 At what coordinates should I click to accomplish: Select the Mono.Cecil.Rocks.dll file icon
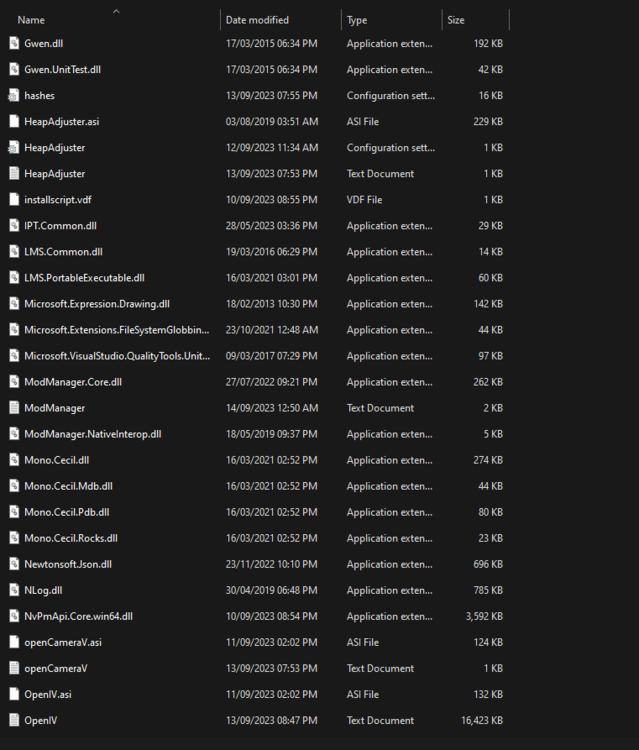pyautogui.click(x=14, y=538)
